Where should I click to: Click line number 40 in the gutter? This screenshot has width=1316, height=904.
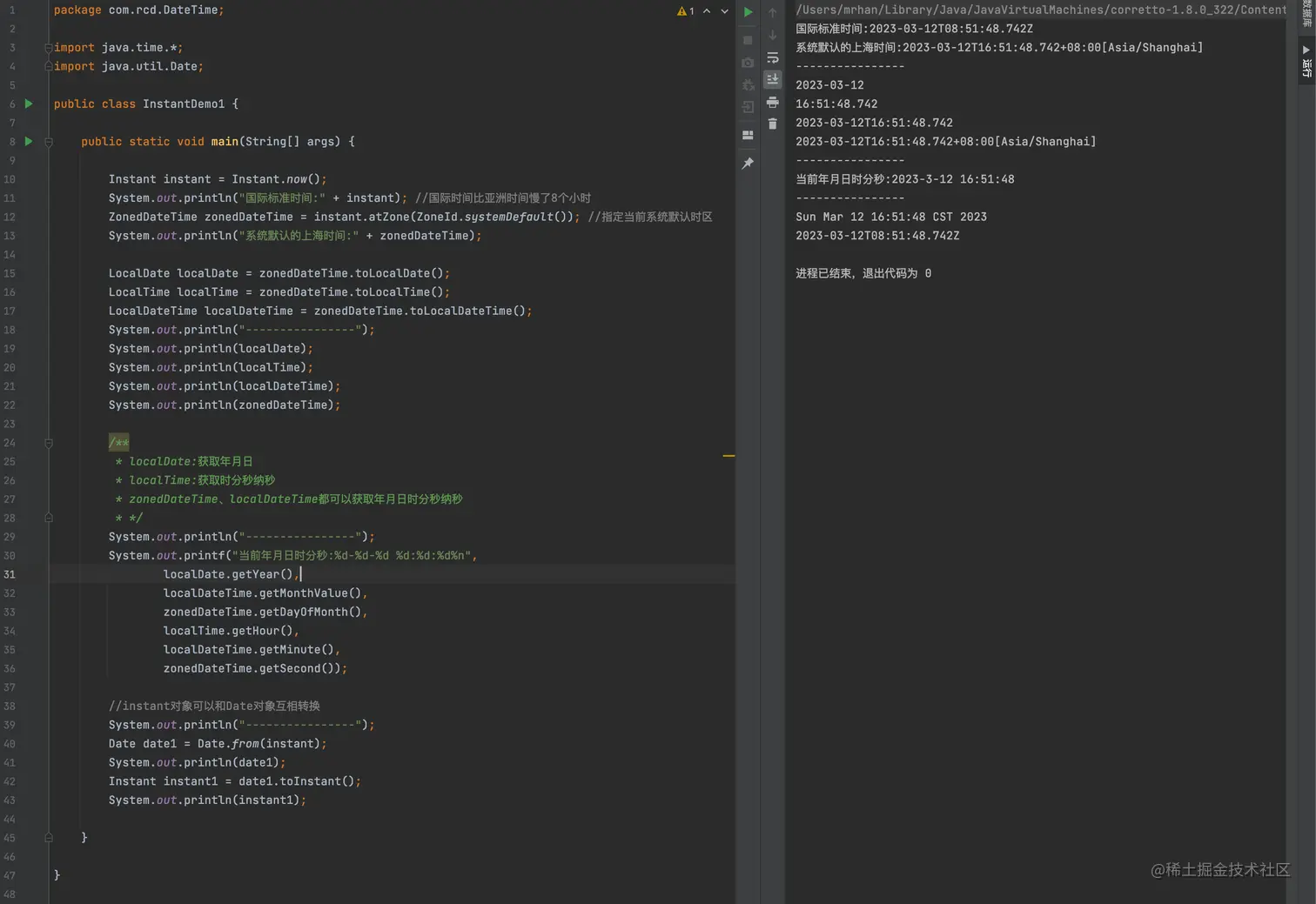coord(10,744)
